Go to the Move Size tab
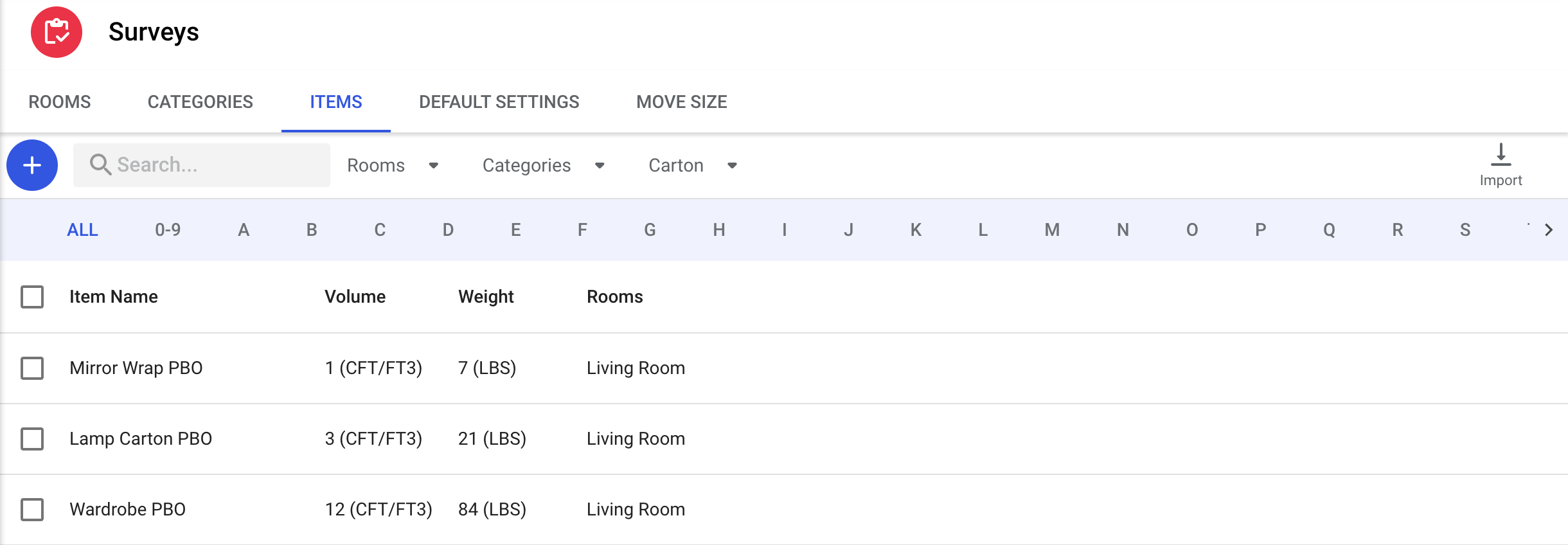Viewport: 1568px width, 545px height. (x=681, y=102)
